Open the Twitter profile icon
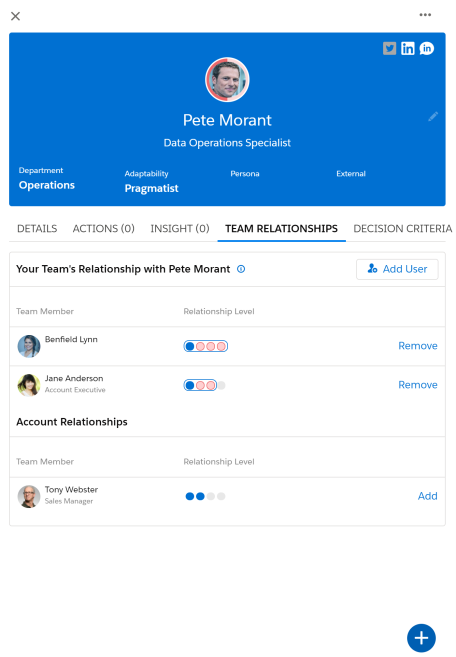The image size is (456, 657). tap(389, 49)
